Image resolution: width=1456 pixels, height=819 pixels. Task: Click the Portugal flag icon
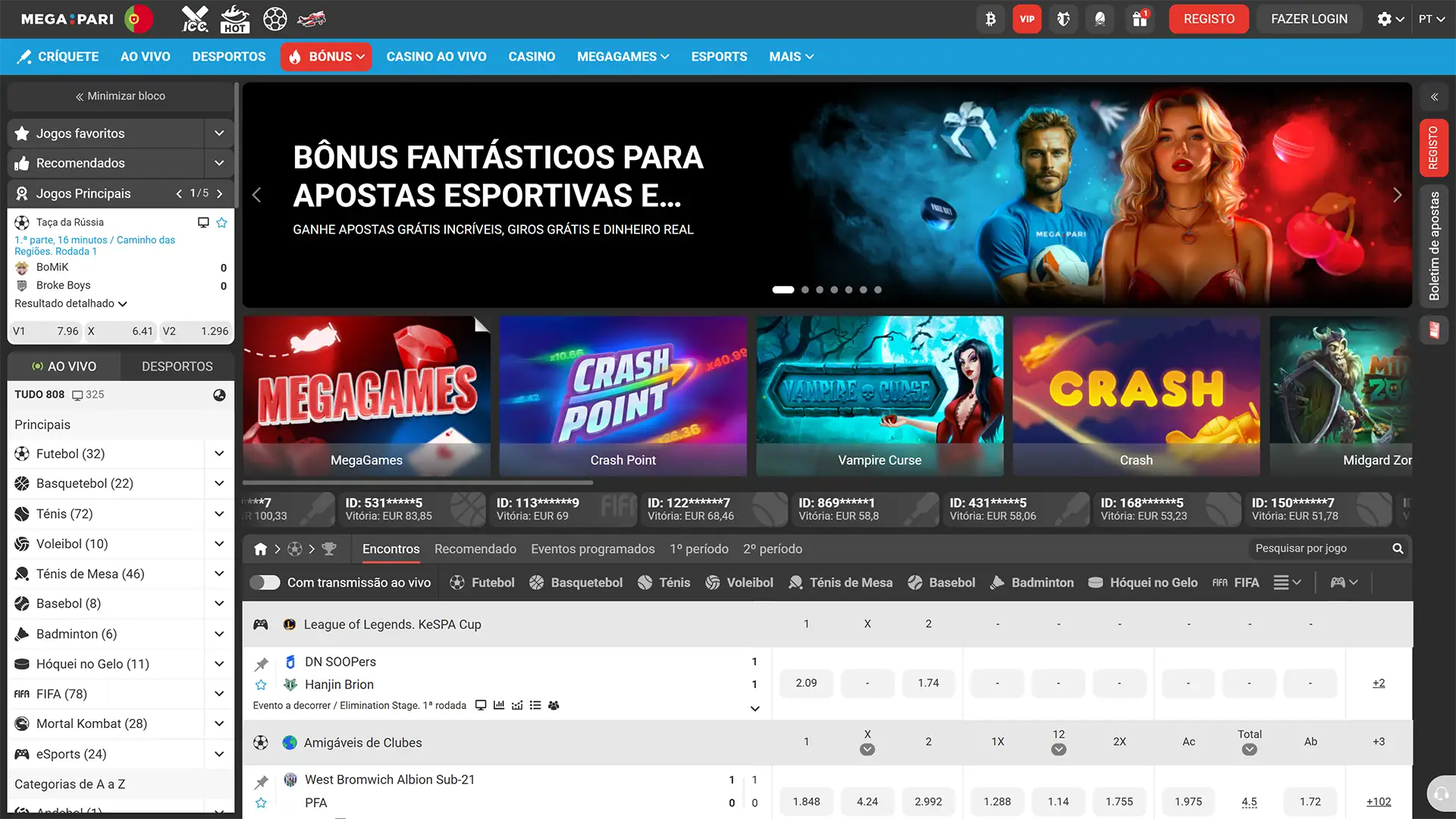[137, 19]
